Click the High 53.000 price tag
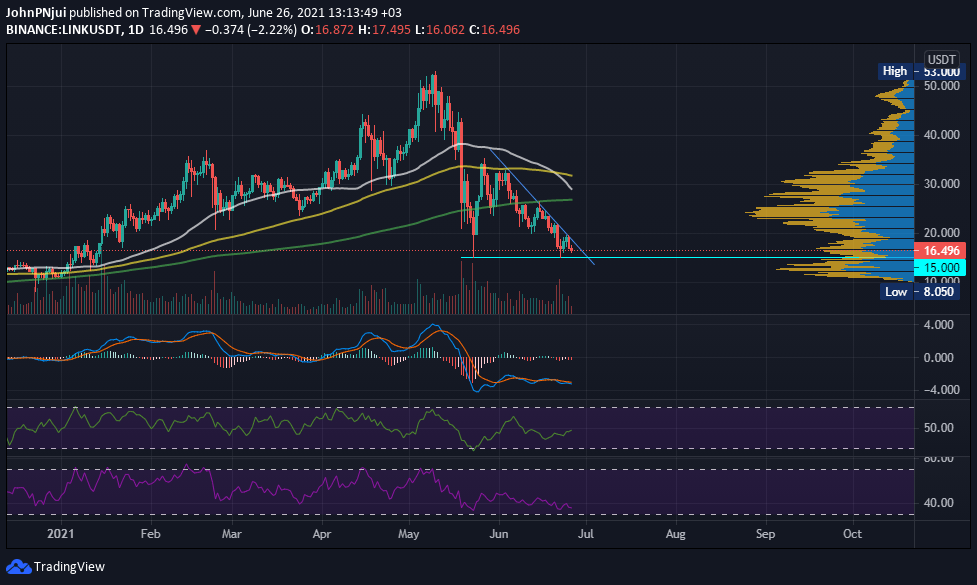977x585 pixels. 912,71
